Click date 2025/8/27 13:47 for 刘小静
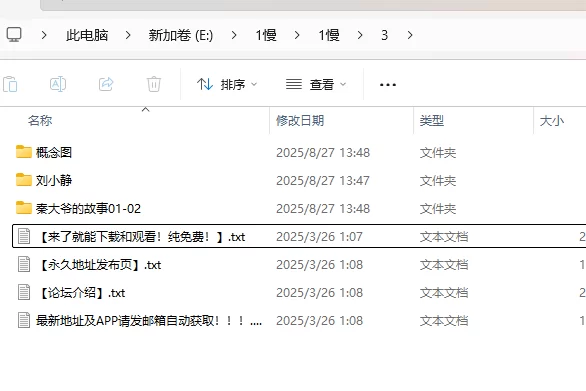 (x=323, y=181)
